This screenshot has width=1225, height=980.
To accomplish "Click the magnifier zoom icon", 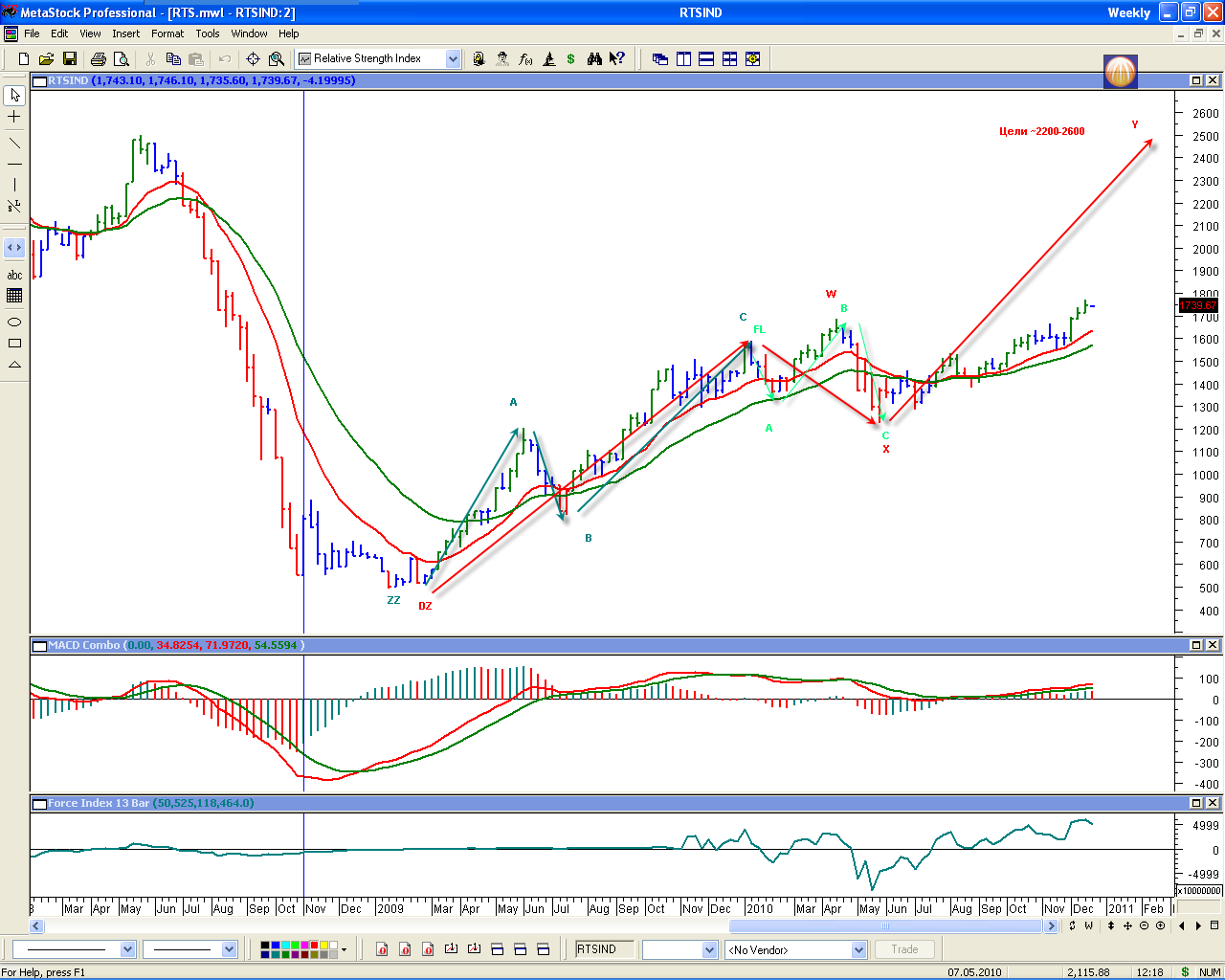I will 277,59.
